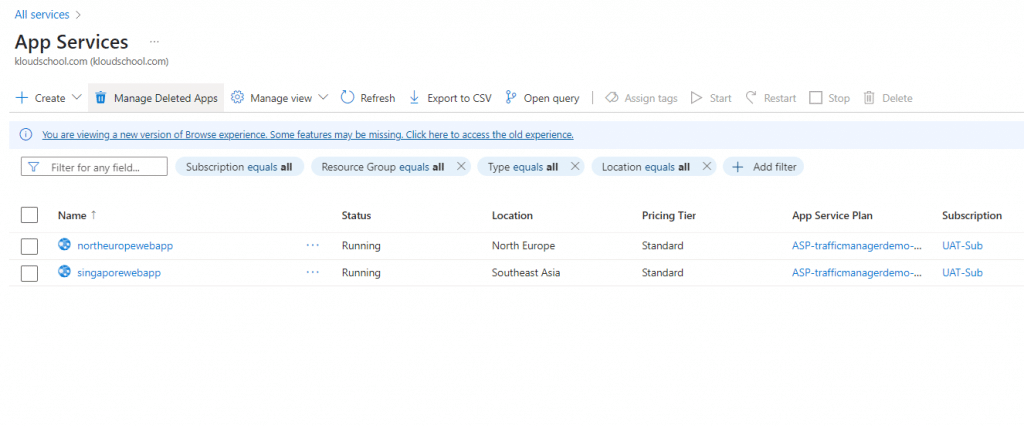
Task: Open the singaporewebapp app link
Action: click(x=119, y=272)
